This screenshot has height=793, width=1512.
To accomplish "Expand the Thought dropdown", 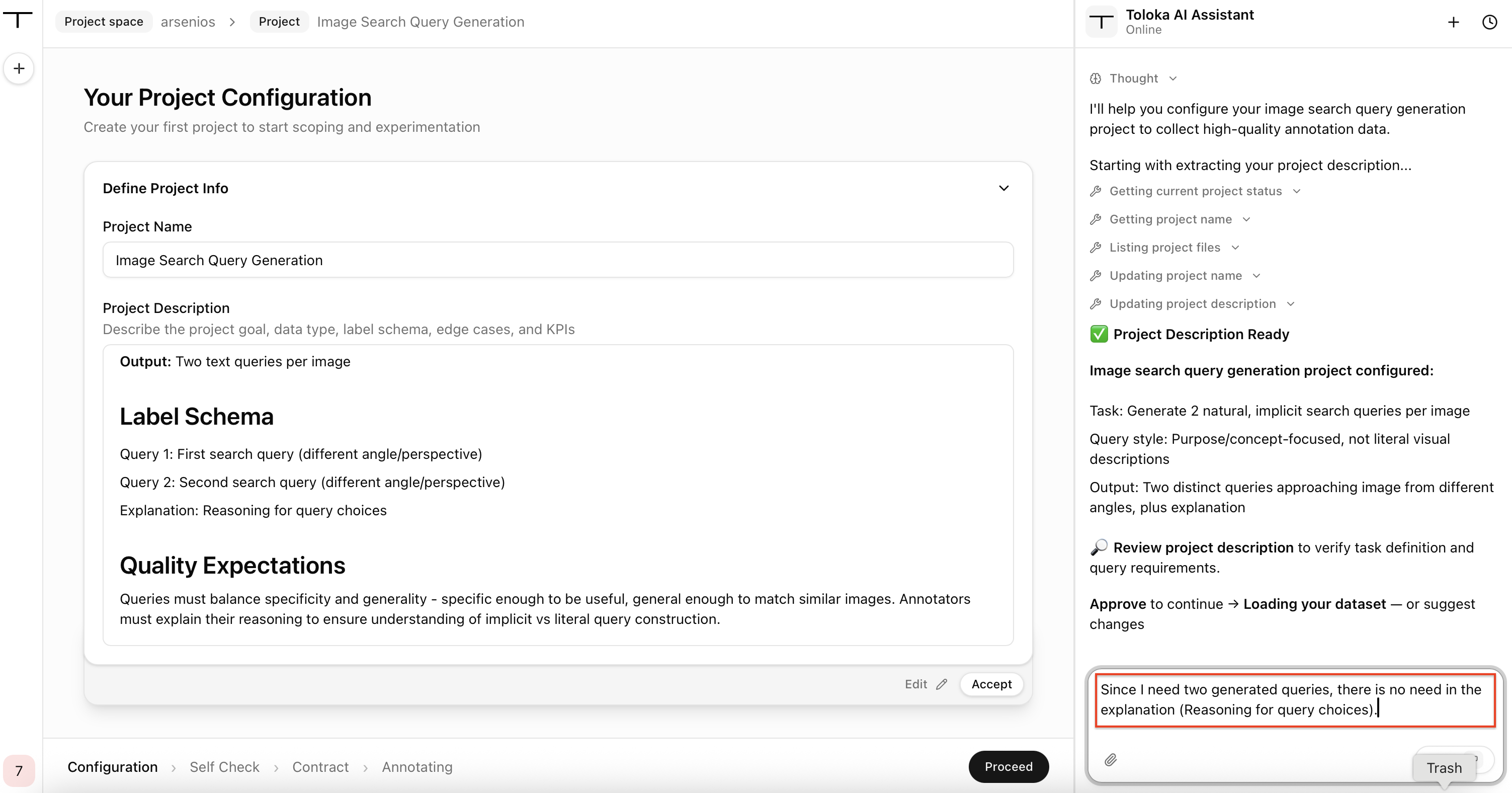I will click(1173, 78).
